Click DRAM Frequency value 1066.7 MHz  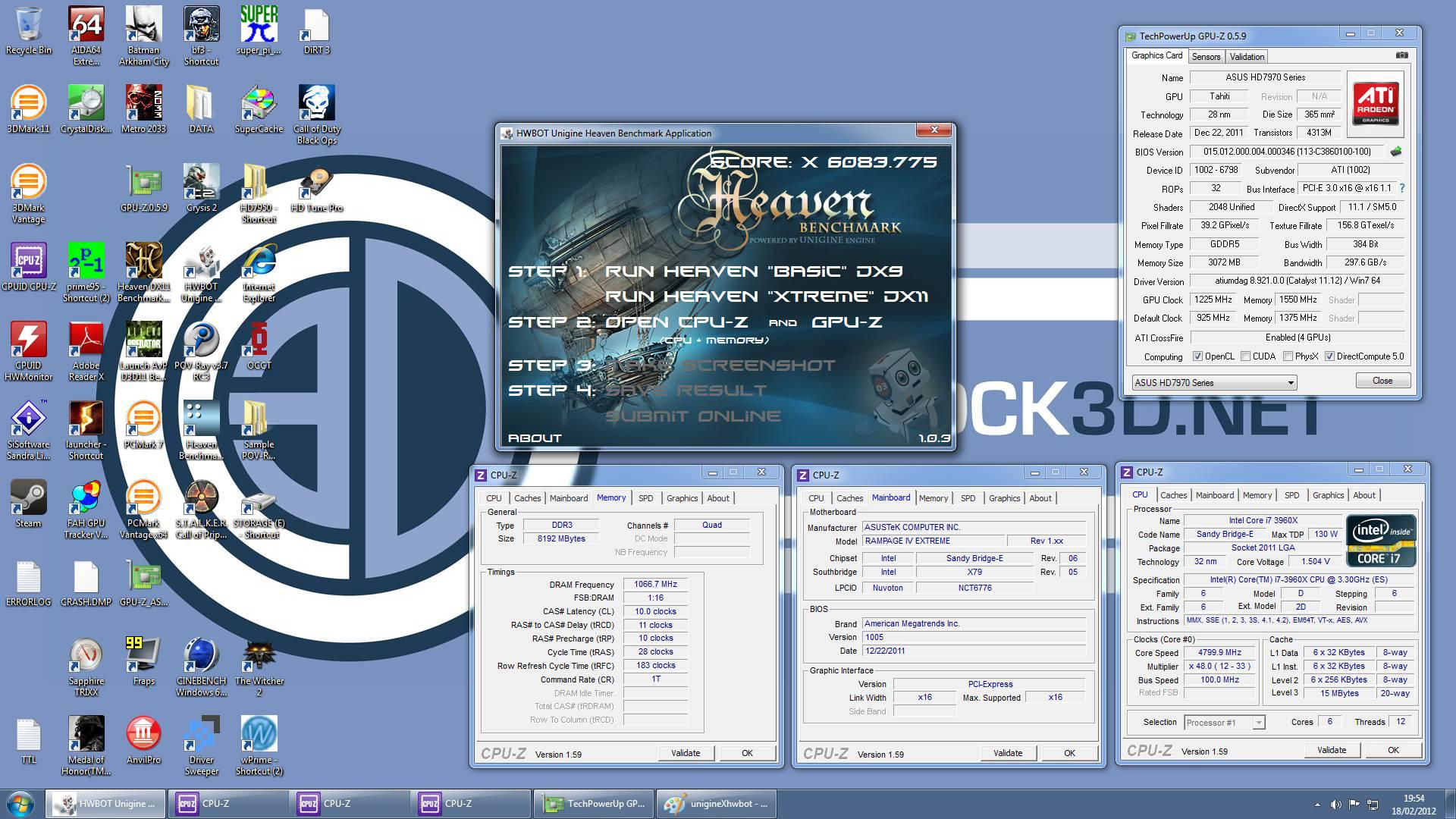point(656,585)
